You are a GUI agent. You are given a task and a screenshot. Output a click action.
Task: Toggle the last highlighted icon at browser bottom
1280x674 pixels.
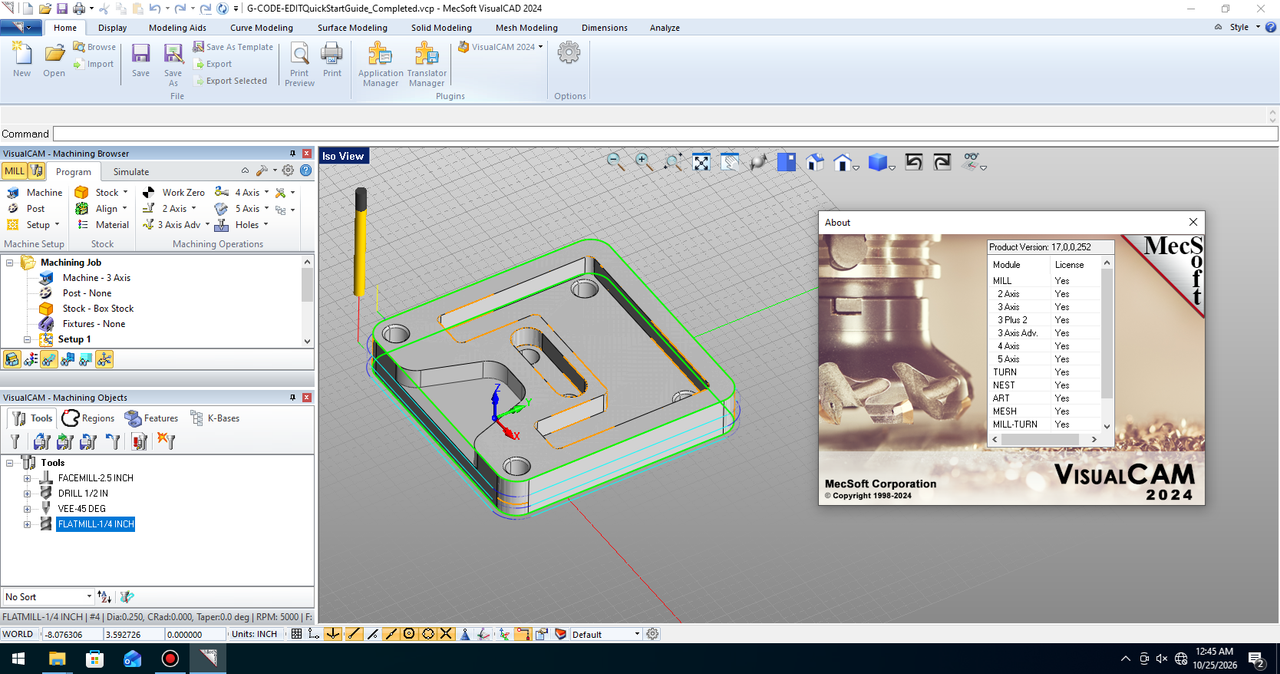click(x=105, y=359)
